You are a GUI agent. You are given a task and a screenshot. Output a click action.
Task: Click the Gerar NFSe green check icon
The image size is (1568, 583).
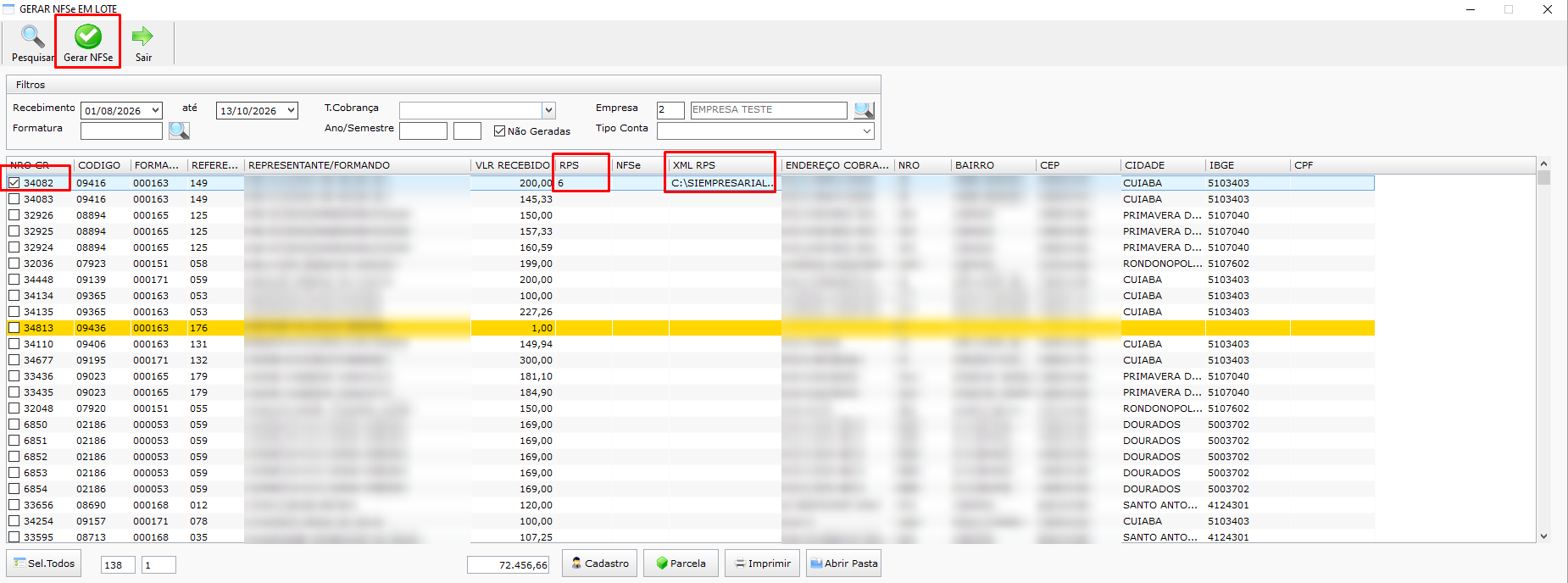point(88,36)
